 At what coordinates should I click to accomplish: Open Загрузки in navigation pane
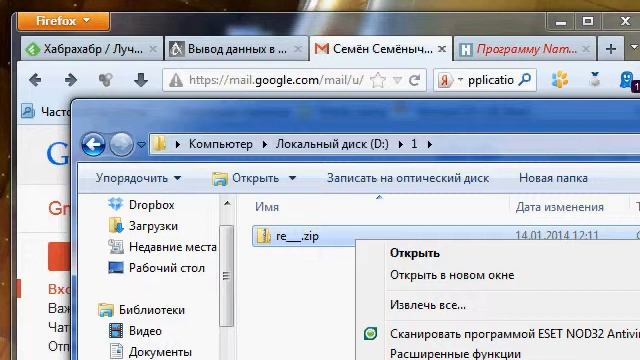pyautogui.click(x=143, y=226)
